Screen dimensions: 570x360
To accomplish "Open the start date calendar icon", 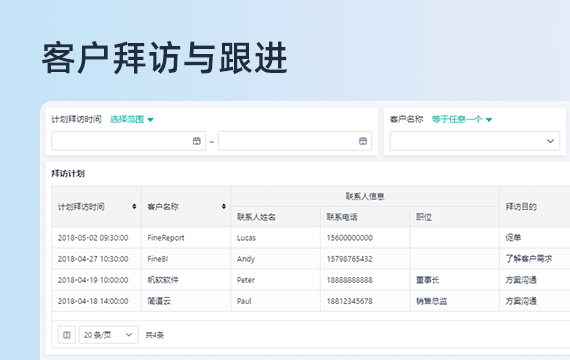I will [197, 141].
